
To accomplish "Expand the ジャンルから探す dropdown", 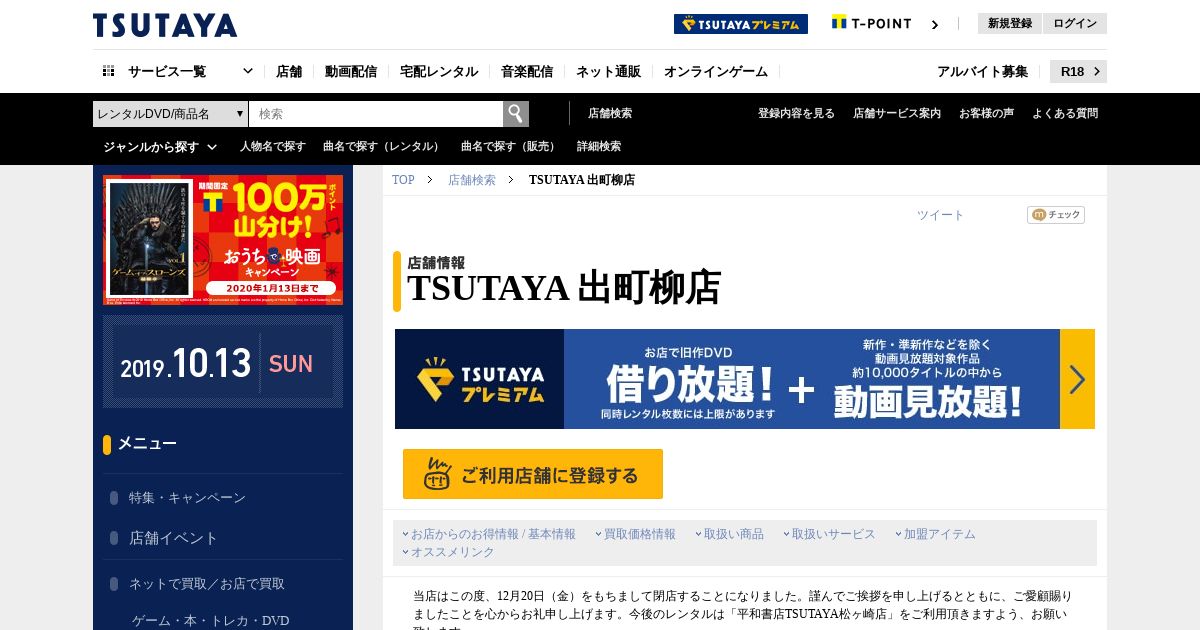I will [160, 147].
